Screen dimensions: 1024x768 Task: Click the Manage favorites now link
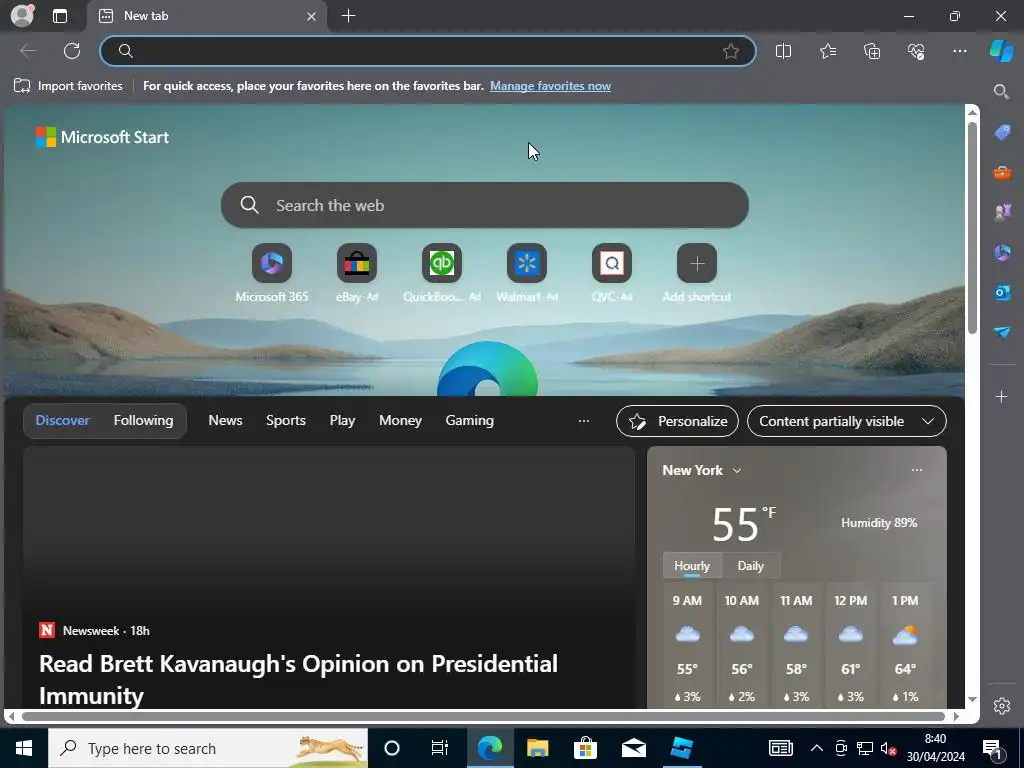[550, 86]
